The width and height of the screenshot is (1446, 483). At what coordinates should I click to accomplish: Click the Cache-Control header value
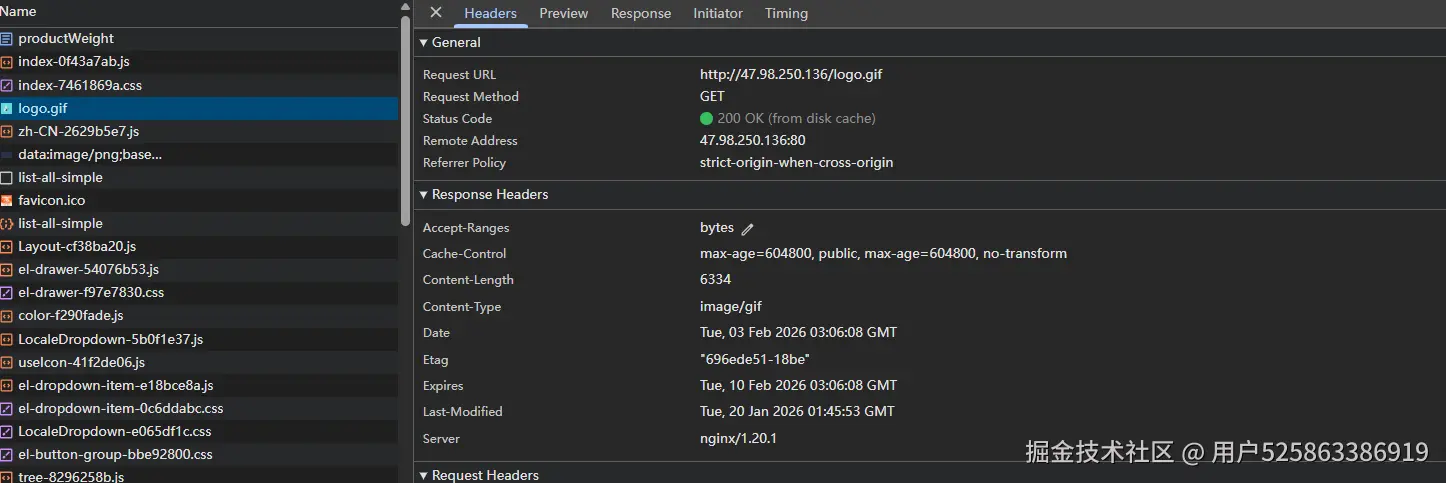coord(883,253)
